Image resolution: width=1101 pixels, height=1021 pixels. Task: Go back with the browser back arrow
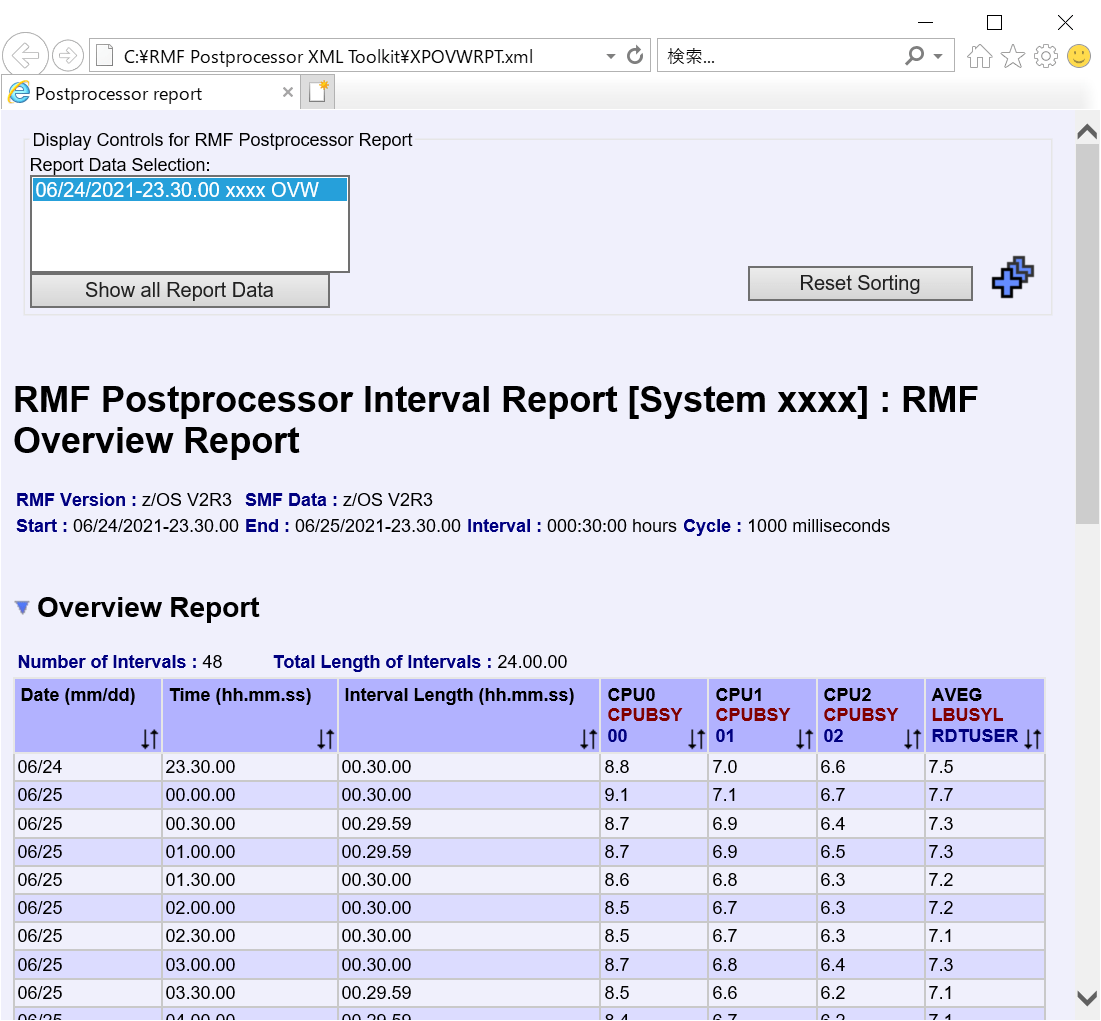click(x=25, y=55)
